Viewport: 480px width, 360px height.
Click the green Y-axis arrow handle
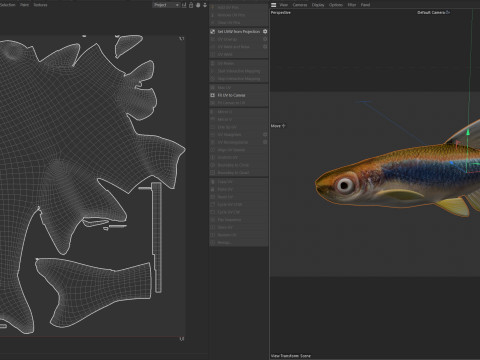point(468,132)
